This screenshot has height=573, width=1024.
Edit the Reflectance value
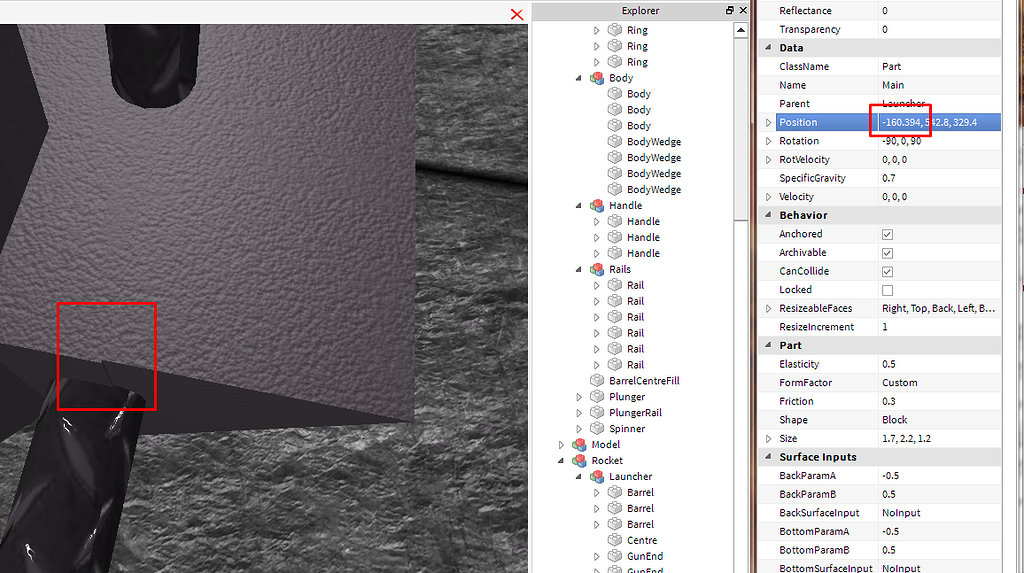tap(940, 10)
